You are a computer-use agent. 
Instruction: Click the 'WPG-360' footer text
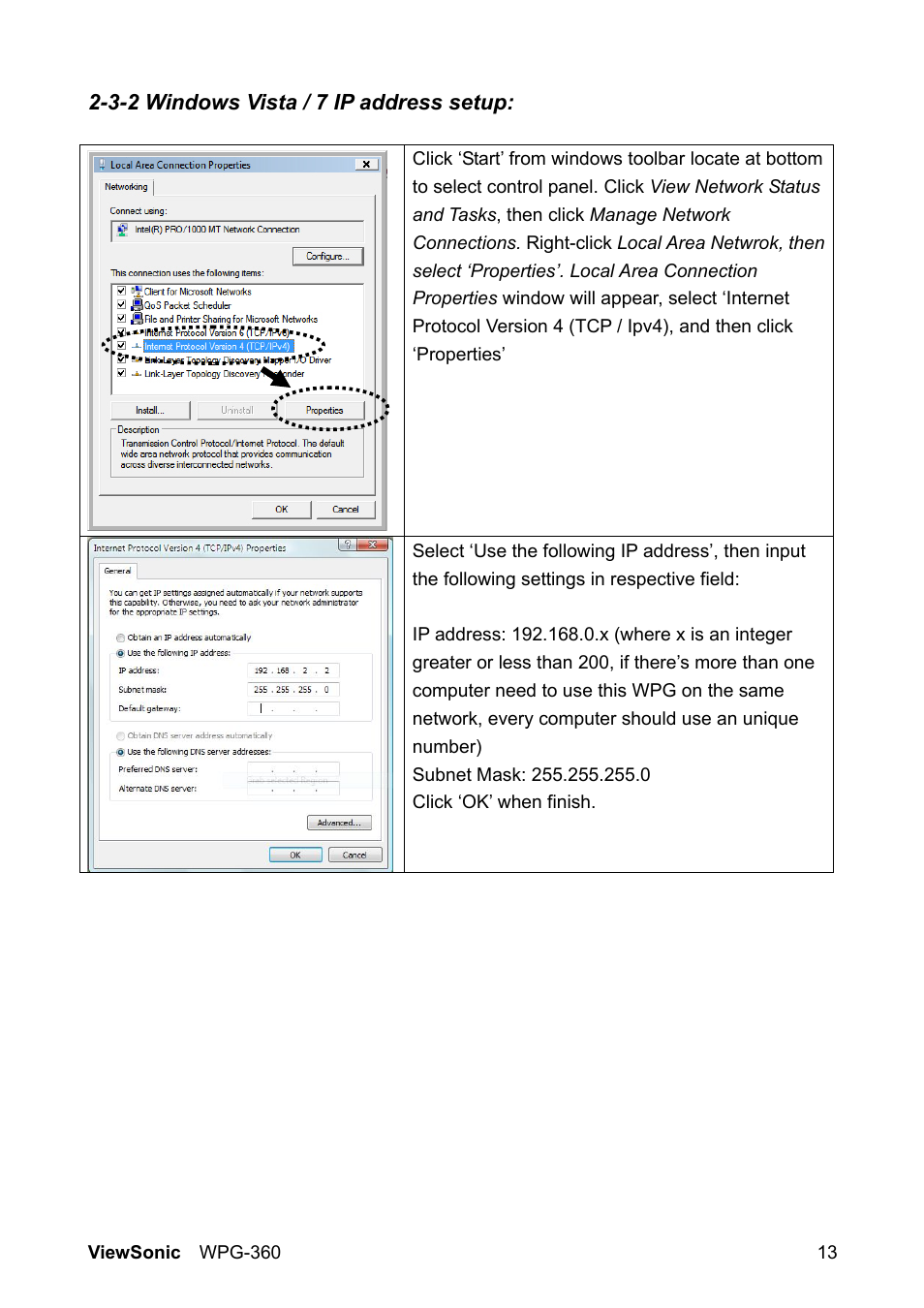coord(240,1252)
